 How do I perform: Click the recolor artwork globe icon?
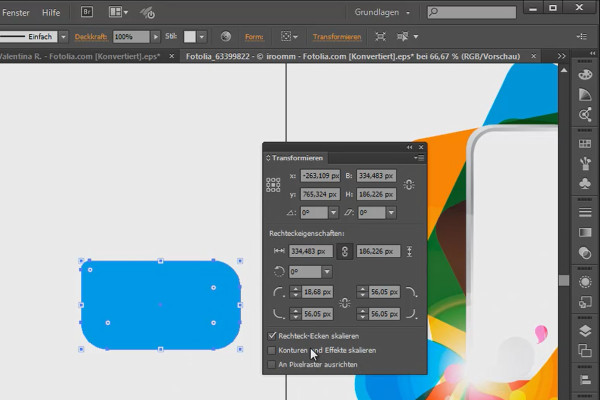[226, 36]
